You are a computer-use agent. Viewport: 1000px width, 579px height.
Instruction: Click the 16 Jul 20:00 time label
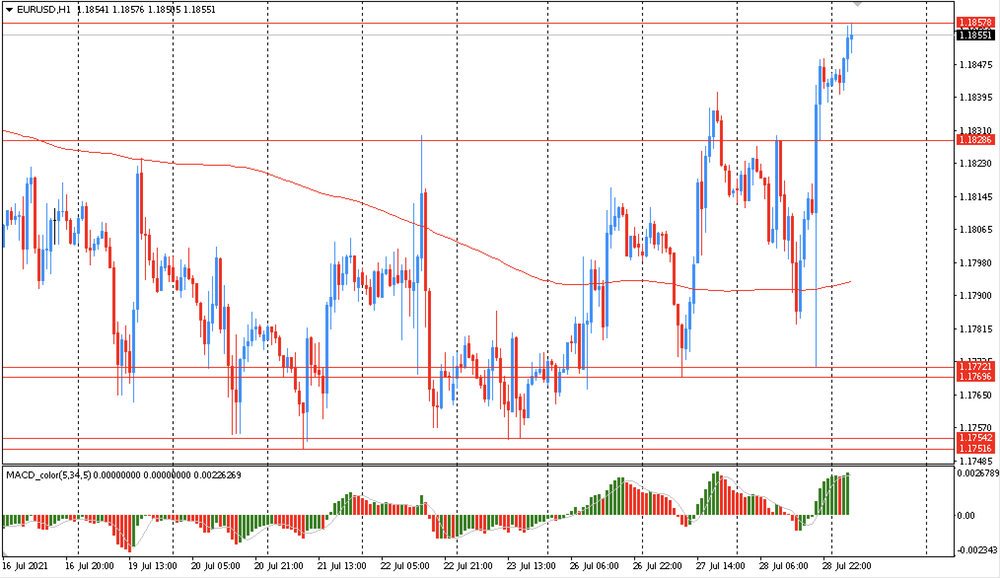coord(89,566)
